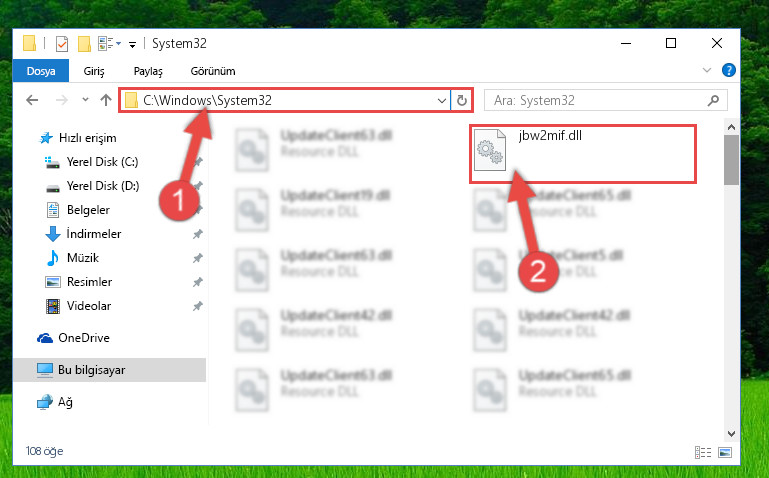Expand the address bar history dropdown
Viewport: 769px width, 478px height.
tap(441, 101)
